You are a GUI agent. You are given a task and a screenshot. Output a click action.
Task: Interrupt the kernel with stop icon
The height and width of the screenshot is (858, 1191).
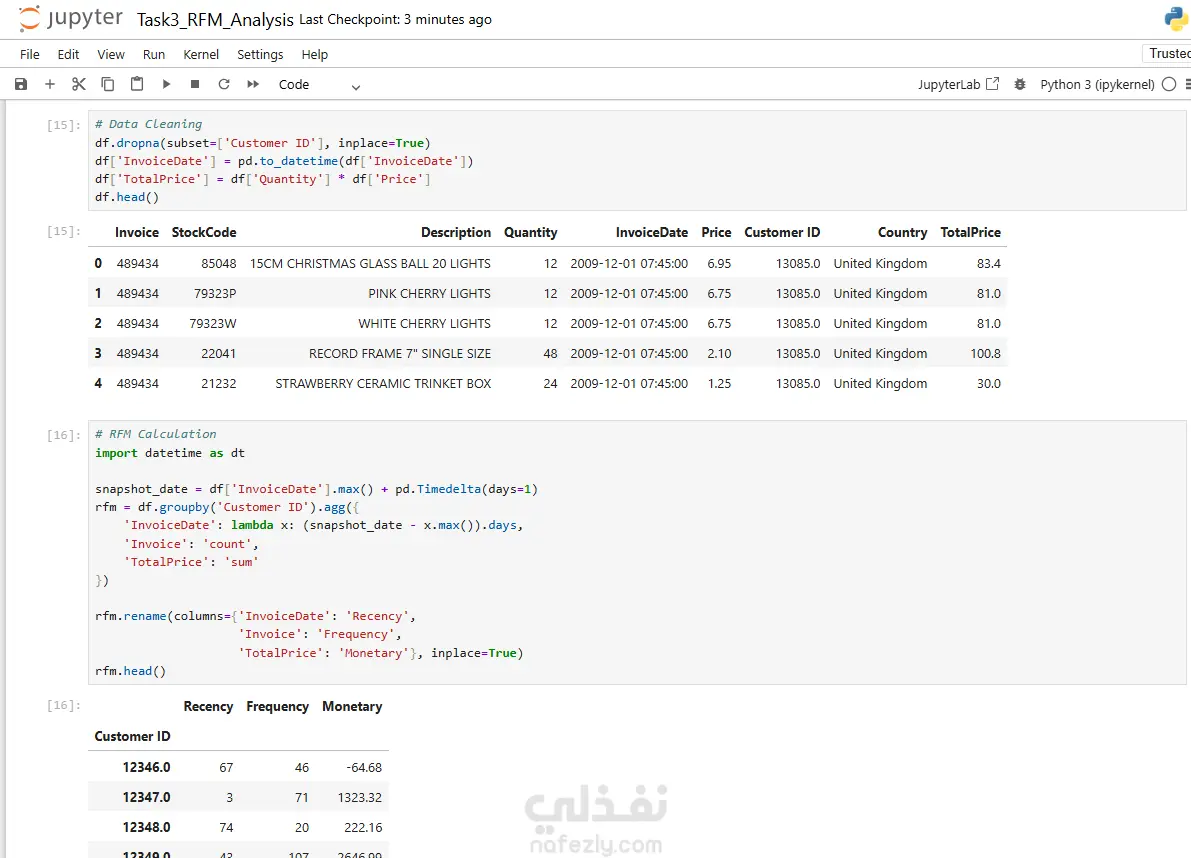click(x=195, y=85)
